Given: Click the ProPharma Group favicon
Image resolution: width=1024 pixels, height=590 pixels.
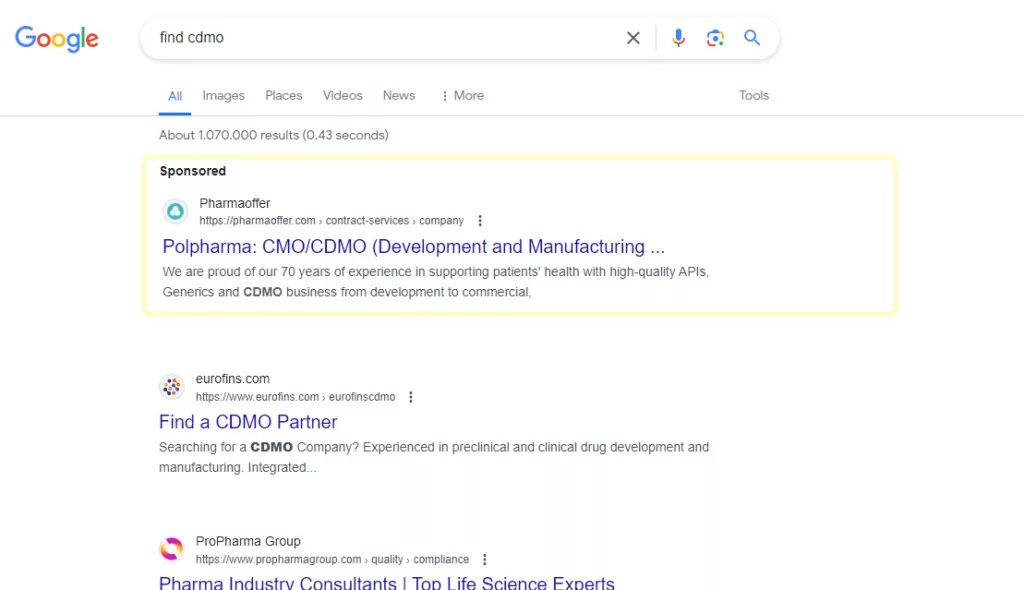Looking at the screenshot, I should coord(172,549).
